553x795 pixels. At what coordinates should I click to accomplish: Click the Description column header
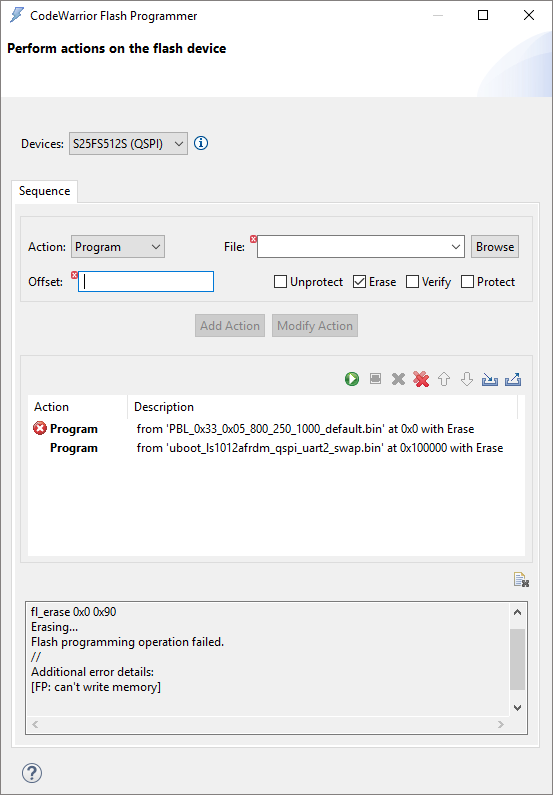coord(322,407)
